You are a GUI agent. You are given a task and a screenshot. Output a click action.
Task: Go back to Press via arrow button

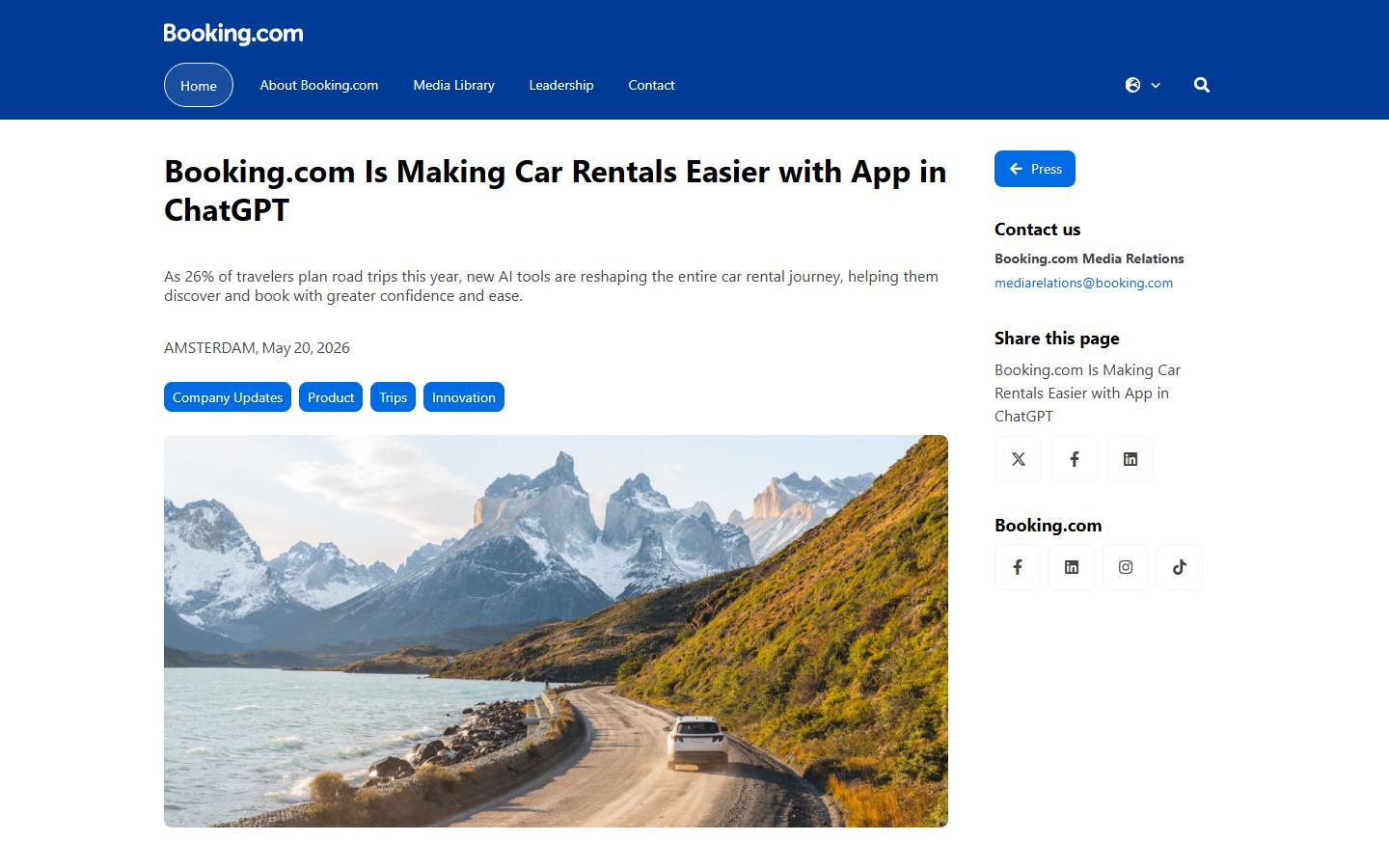pyautogui.click(x=1035, y=169)
